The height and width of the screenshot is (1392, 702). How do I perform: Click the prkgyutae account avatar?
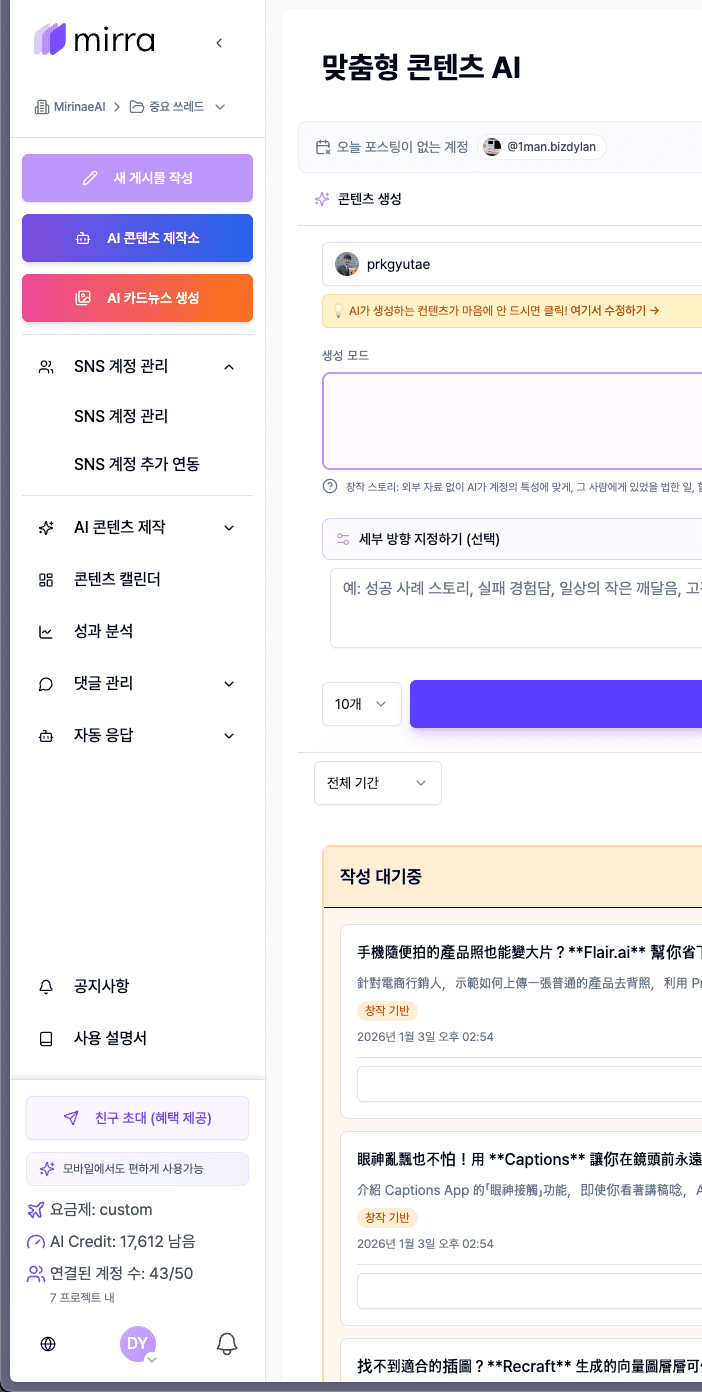[347, 264]
